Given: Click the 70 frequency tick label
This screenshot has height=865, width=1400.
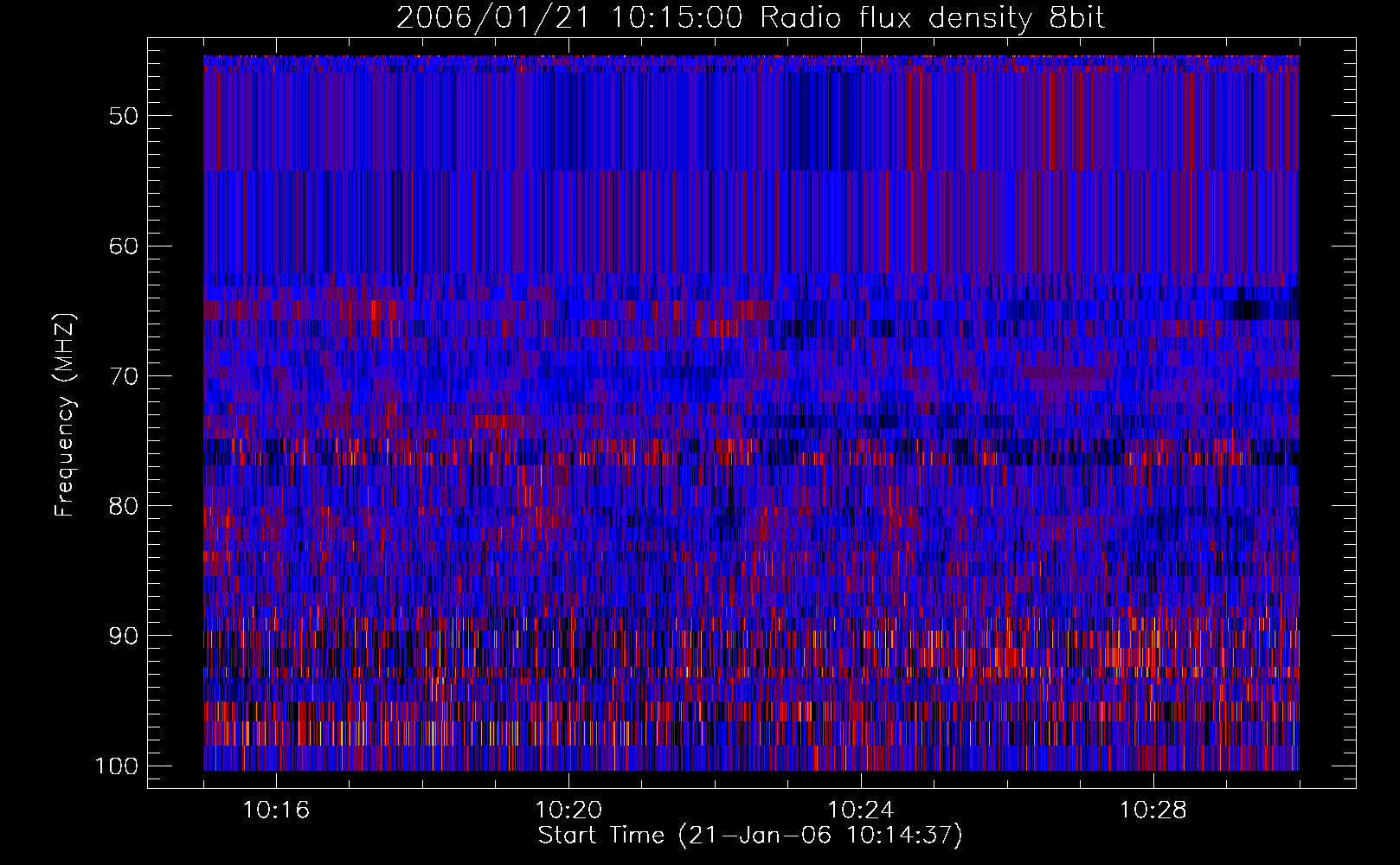Looking at the screenshot, I should coord(123,376).
